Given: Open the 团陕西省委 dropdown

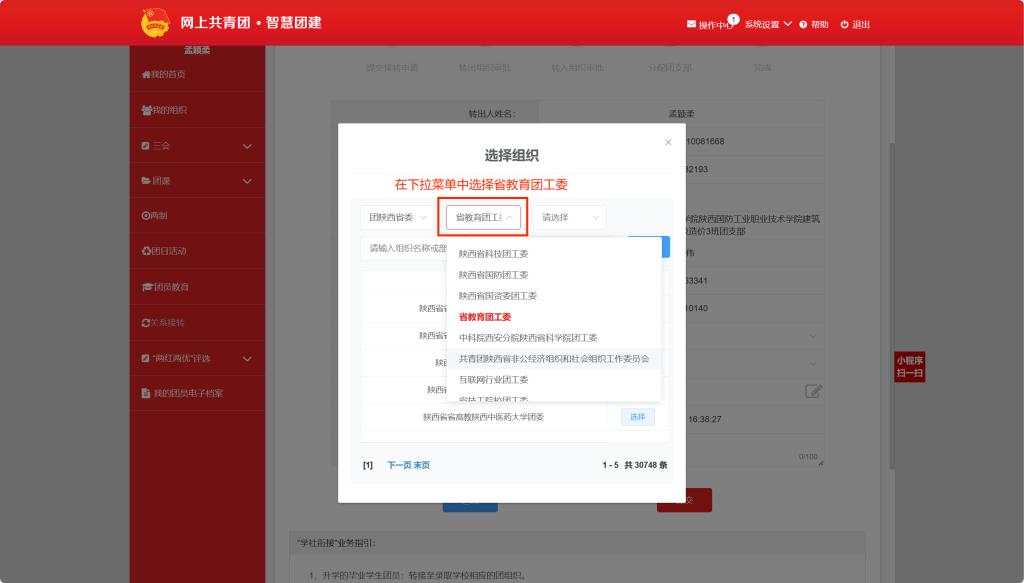Looking at the screenshot, I should 397,217.
